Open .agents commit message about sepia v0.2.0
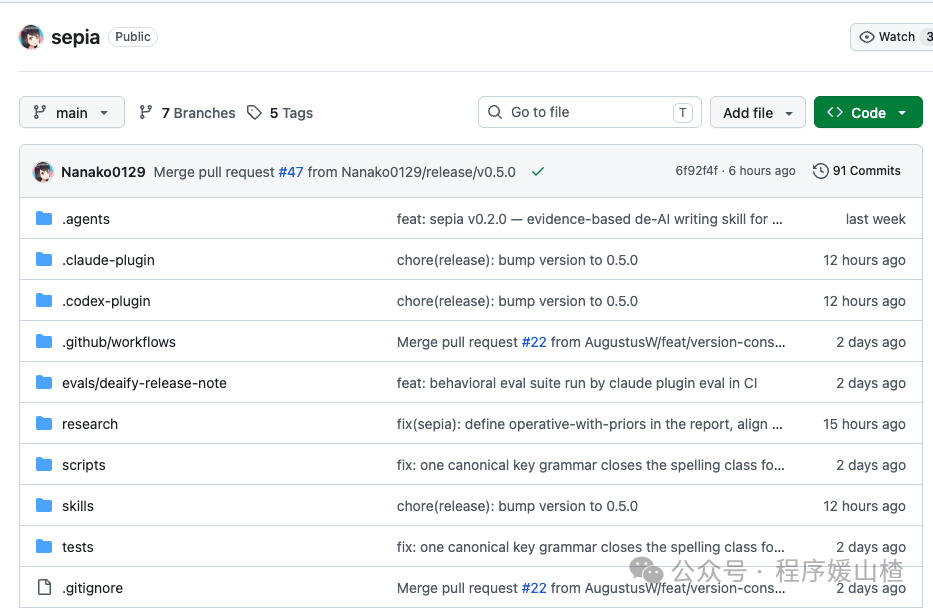933x608 pixels. point(590,219)
